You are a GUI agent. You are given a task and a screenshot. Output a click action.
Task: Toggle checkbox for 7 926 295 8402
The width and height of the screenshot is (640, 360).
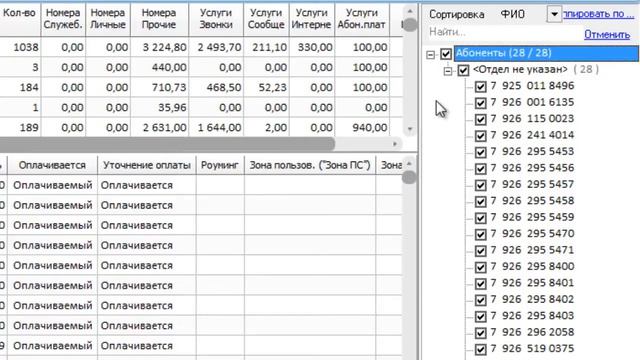pyautogui.click(x=480, y=300)
